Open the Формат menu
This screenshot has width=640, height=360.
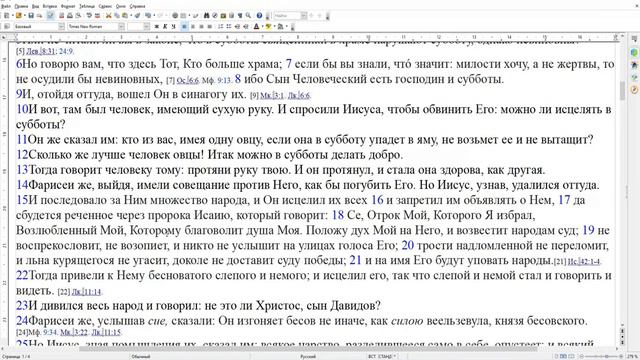pos(68,6)
